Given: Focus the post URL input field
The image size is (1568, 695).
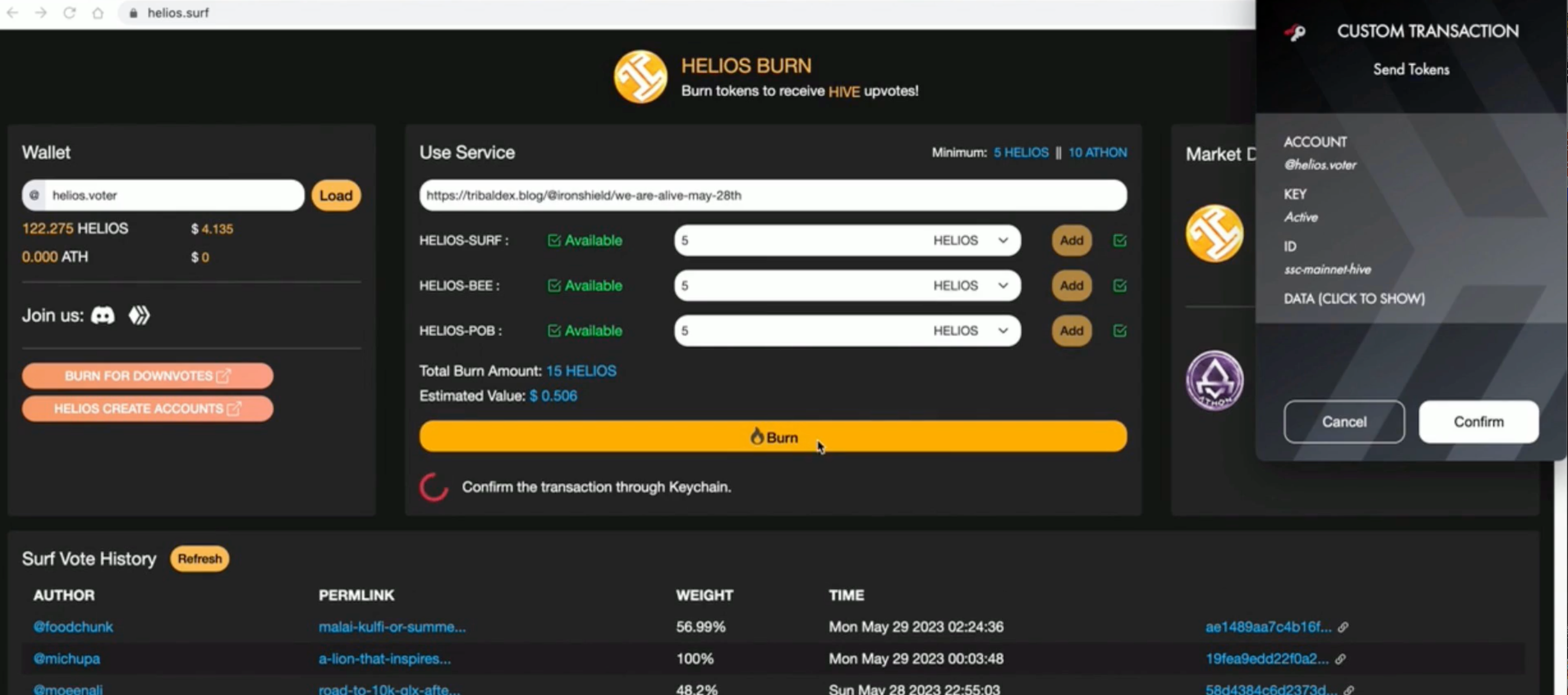Looking at the screenshot, I should pyautogui.click(x=773, y=195).
